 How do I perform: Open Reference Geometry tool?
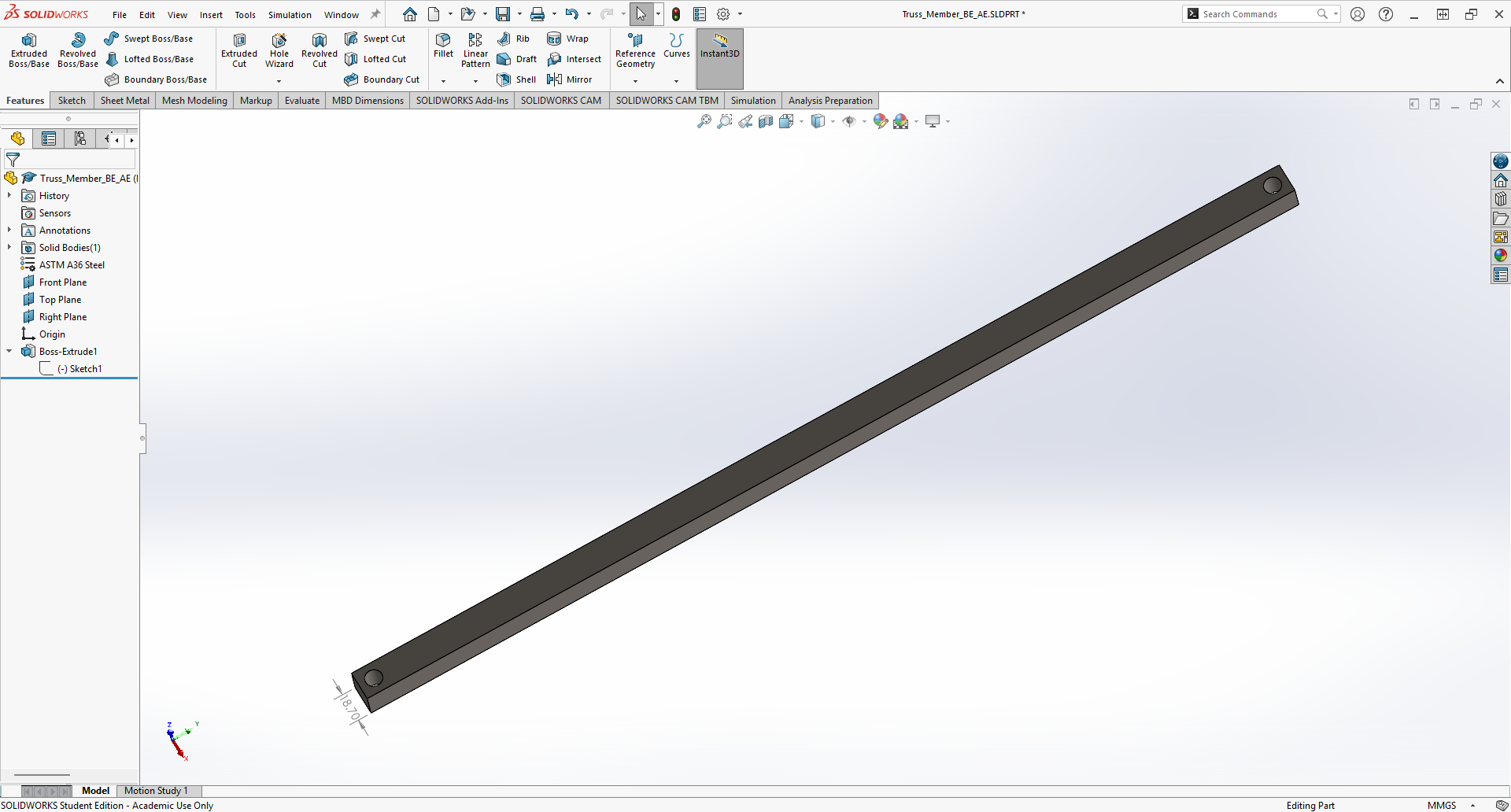pos(635,50)
